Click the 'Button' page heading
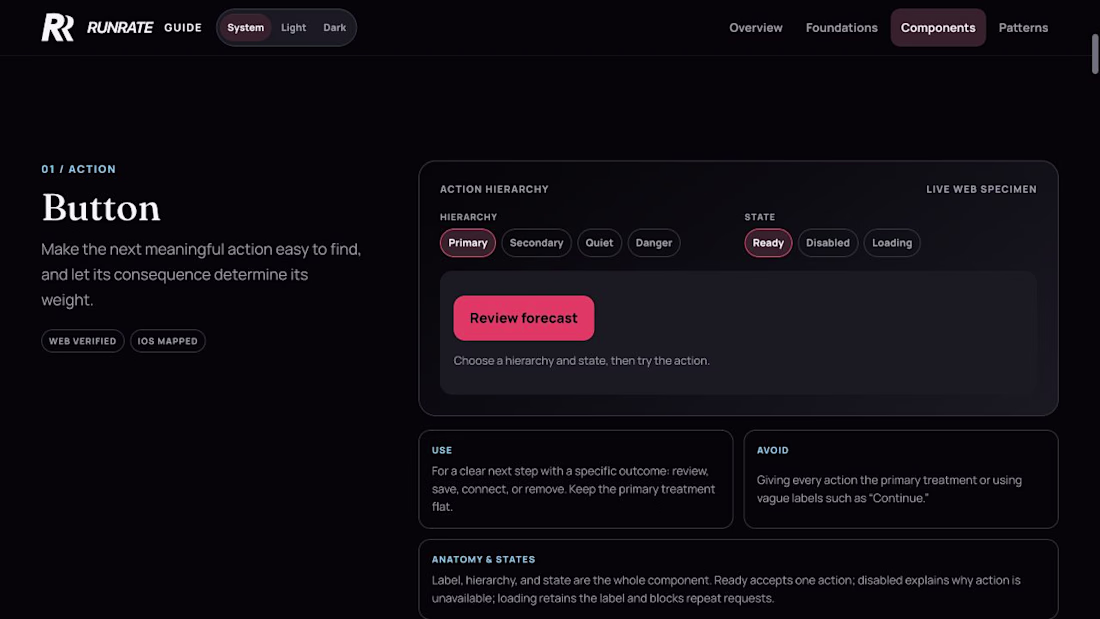1100x619 pixels. (x=101, y=208)
